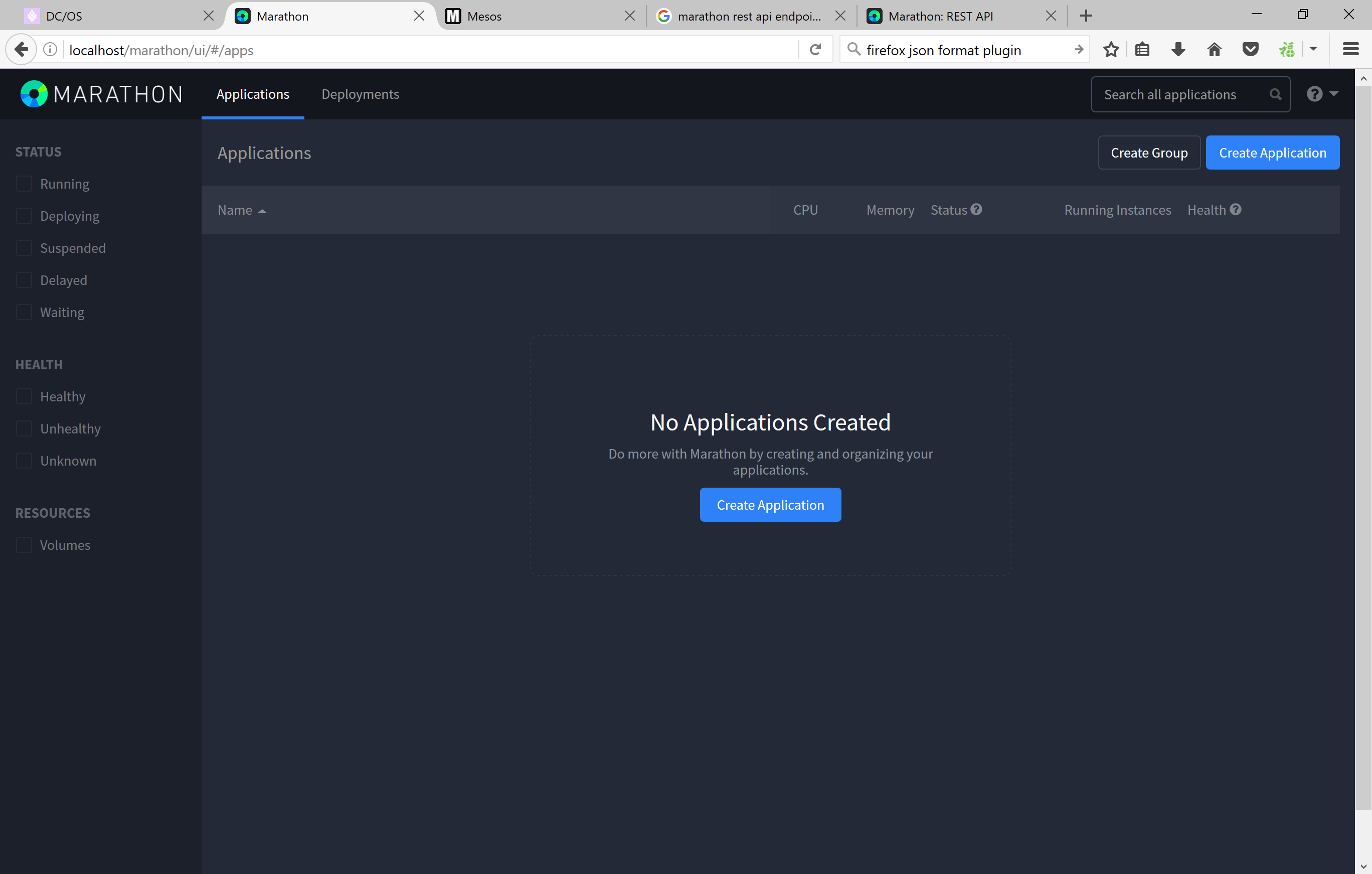This screenshot has width=1372, height=874.
Task: Enable the Volumes resources filter
Action: coord(24,545)
